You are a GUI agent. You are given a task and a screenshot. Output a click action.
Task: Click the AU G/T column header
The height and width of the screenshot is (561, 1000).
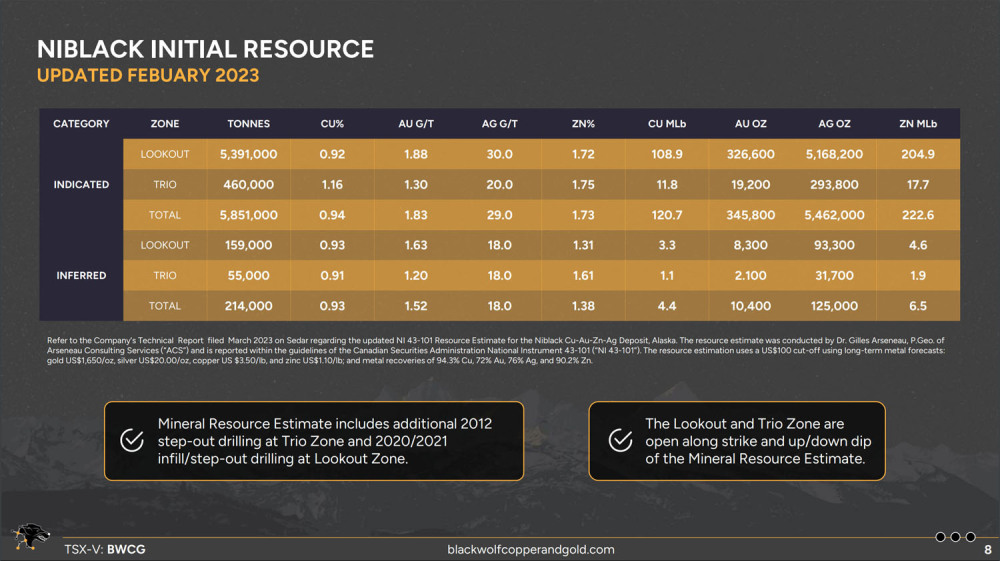click(x=416, y=124)
